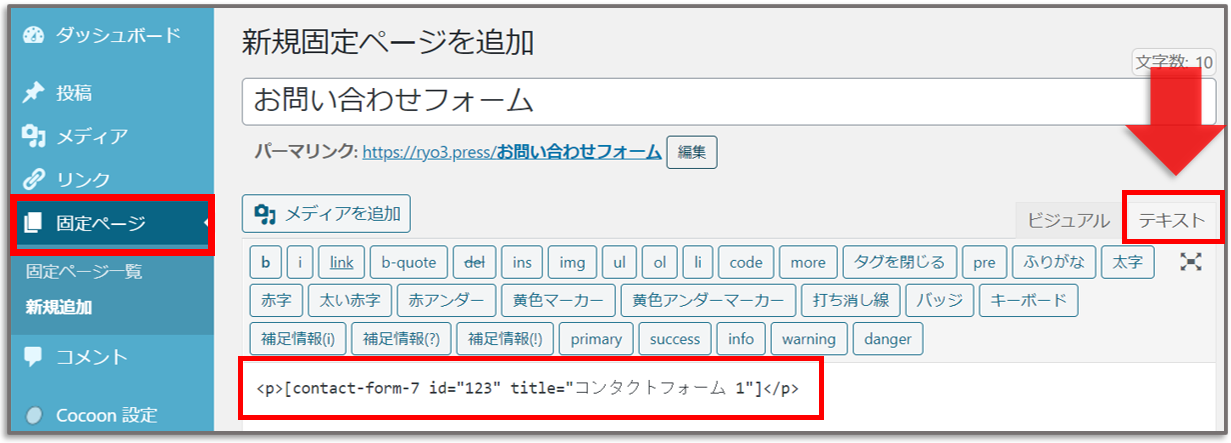This screenshot has height=443, width=1231.
Task: Click the バッジ button
Action: tap(940, 300)
